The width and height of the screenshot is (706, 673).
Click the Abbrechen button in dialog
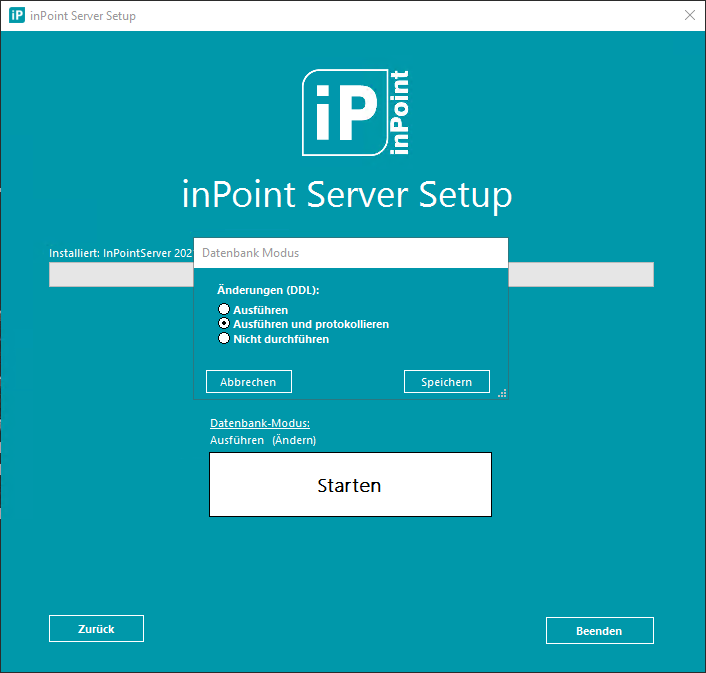coord(249,382)
